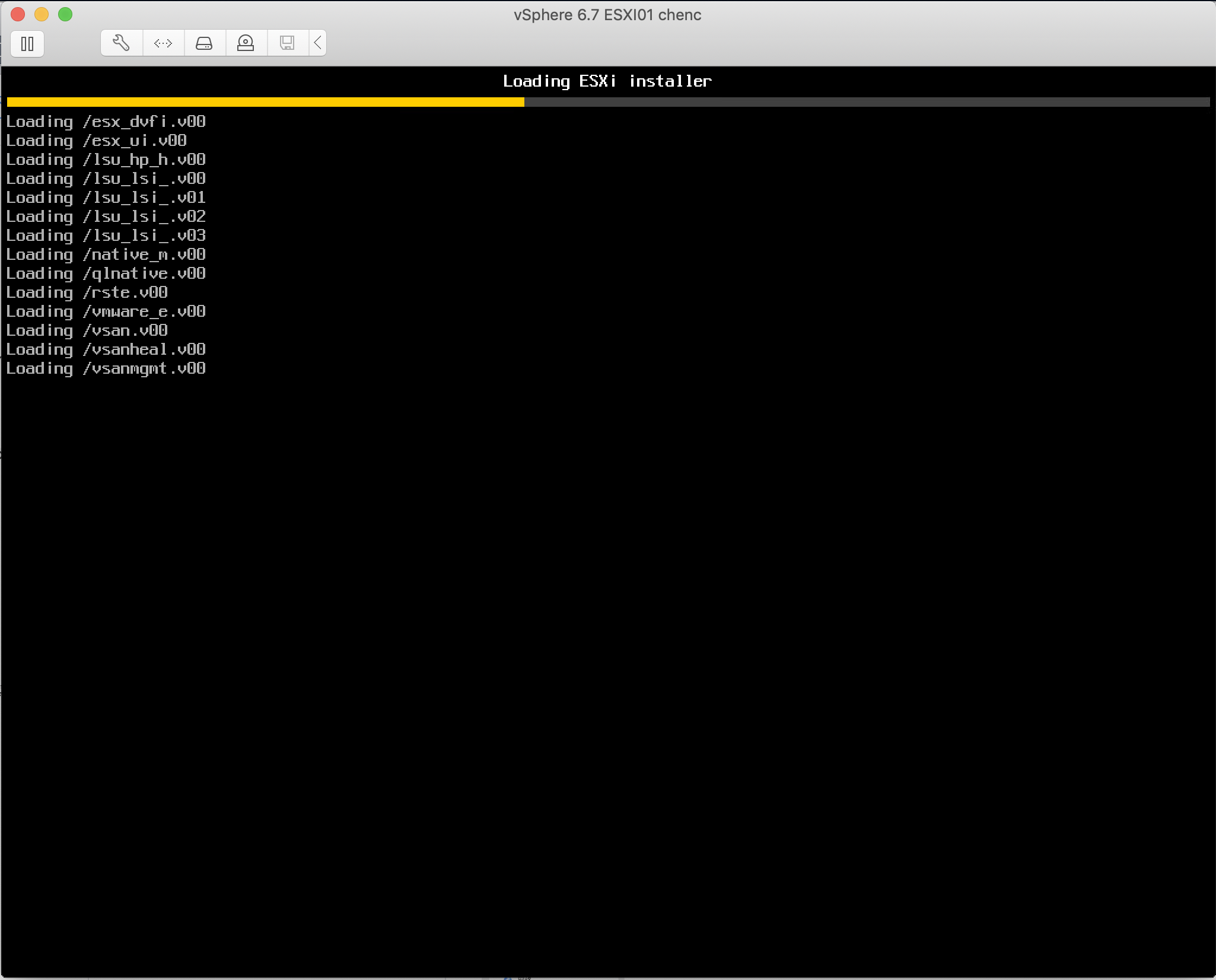
Task: Click the CD/DVD drive icon
Action: click(x=246, y=43)
